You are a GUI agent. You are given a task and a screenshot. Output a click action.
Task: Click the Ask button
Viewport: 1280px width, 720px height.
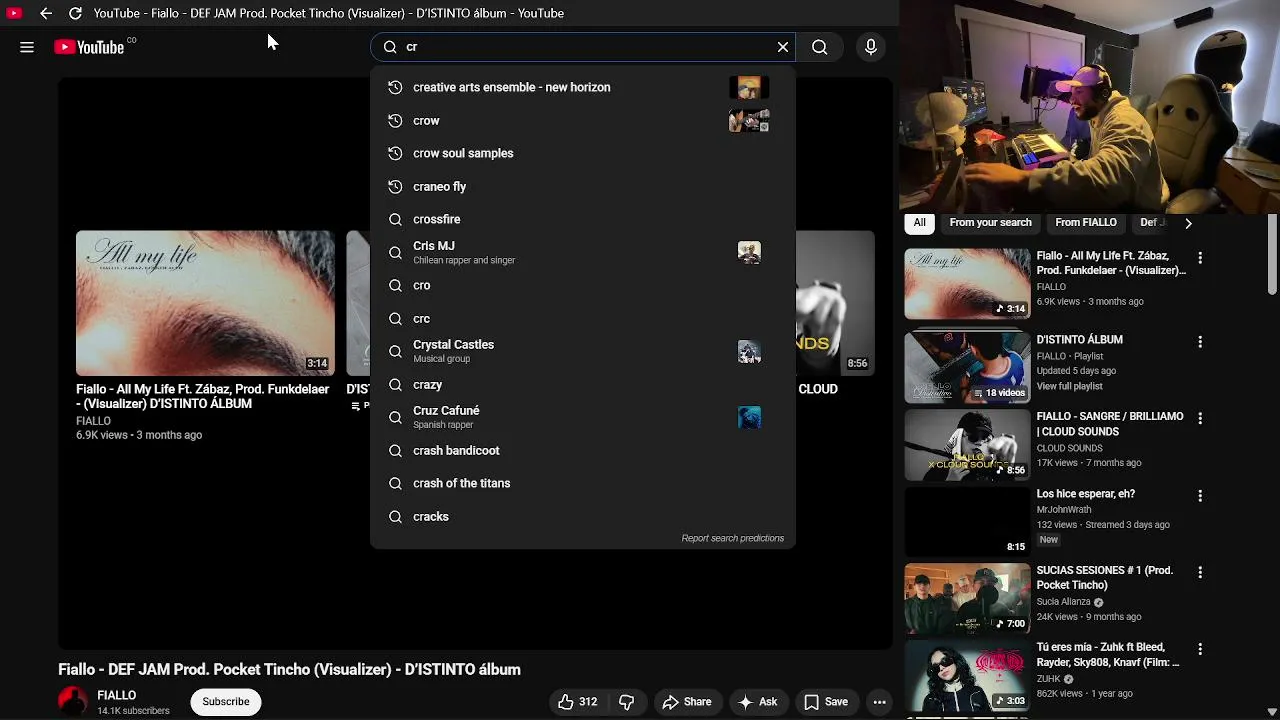(757, 702)
